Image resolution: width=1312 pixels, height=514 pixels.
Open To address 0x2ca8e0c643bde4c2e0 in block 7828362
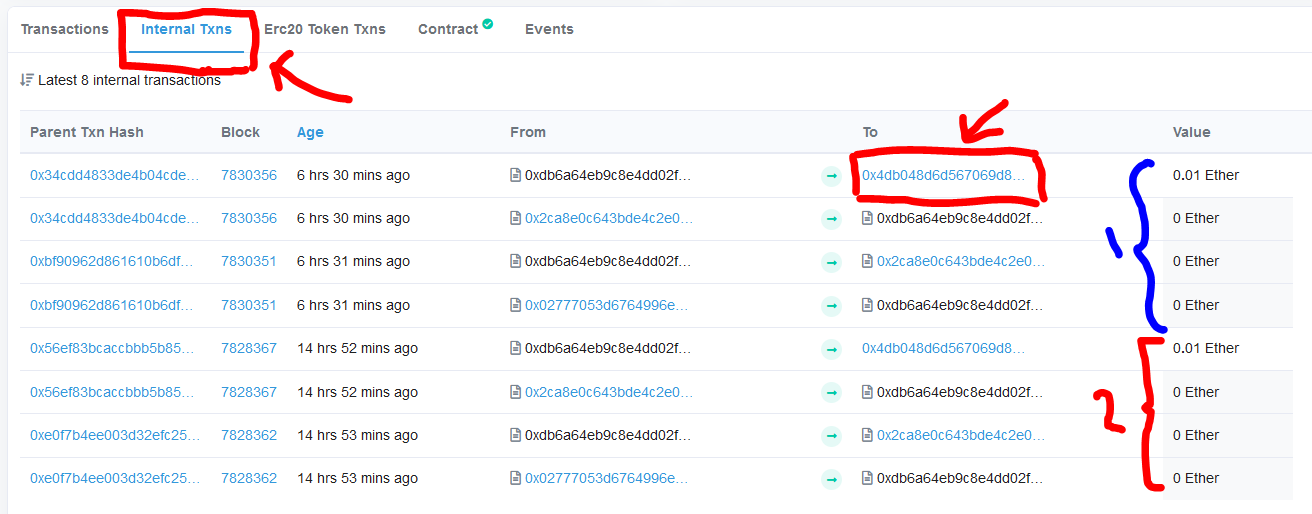pos(960,435)
